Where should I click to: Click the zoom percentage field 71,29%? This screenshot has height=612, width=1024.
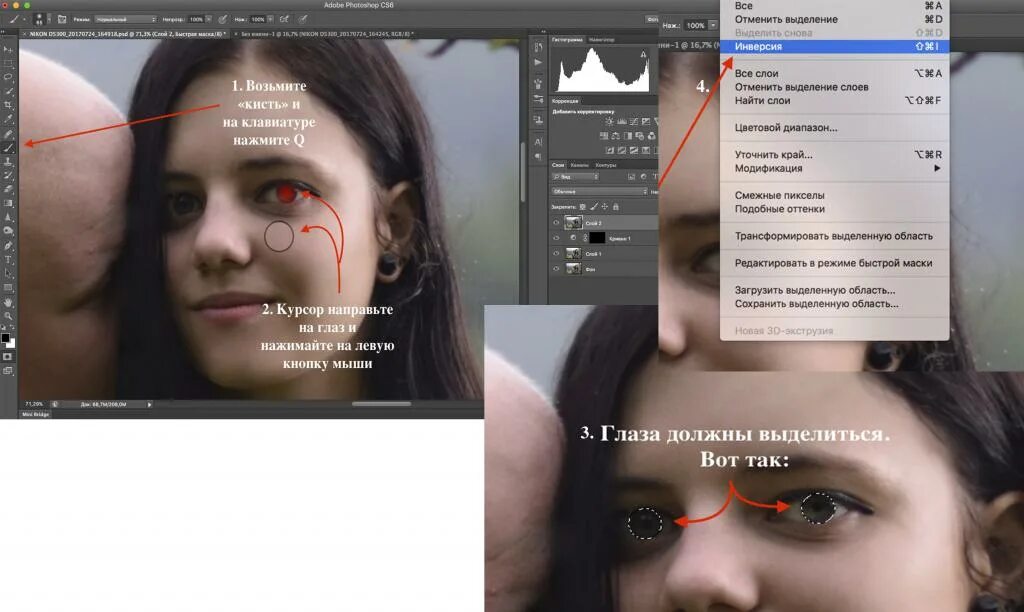(x=34, y=404)
